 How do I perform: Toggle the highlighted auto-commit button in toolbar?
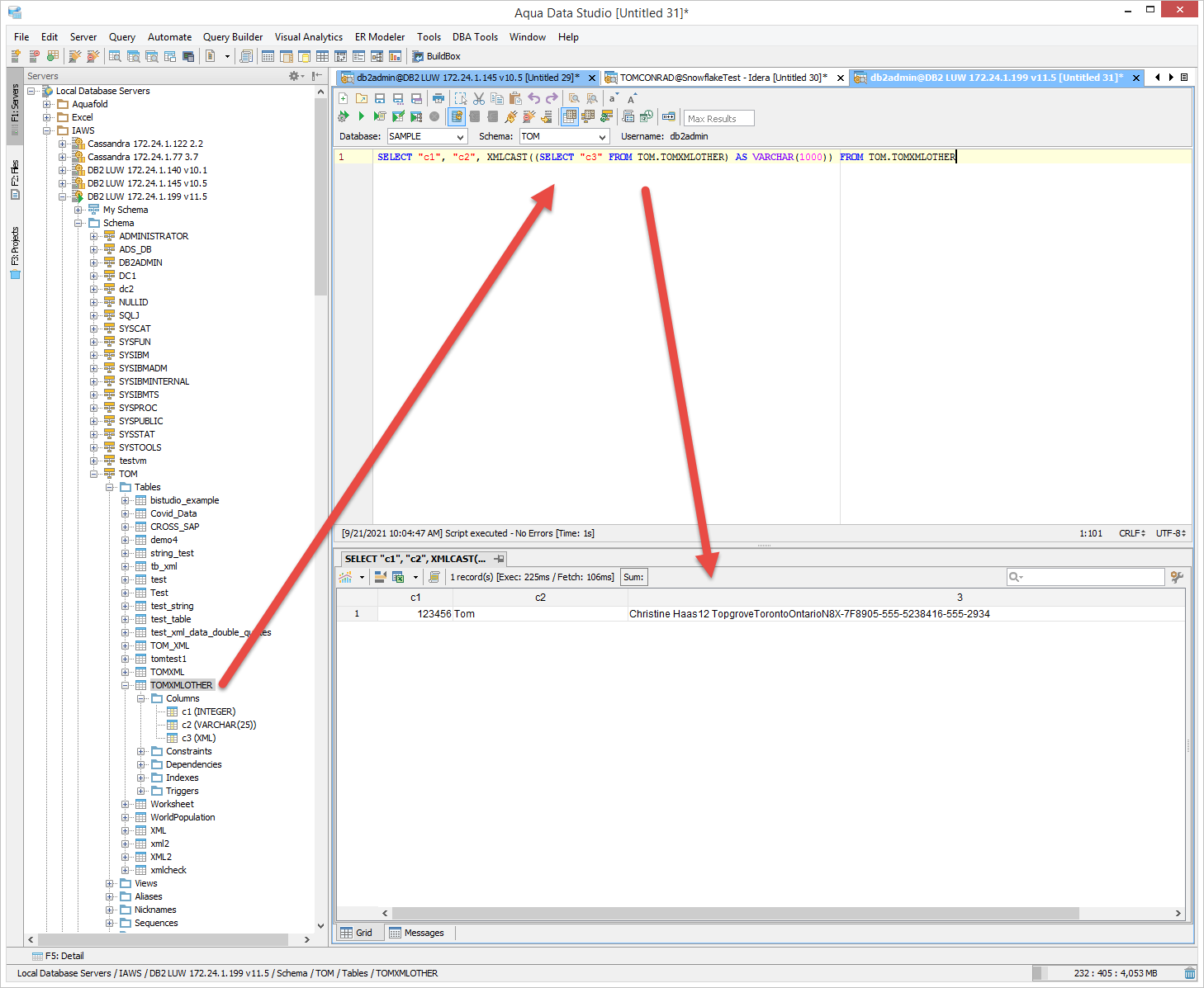tap(457, 117)
